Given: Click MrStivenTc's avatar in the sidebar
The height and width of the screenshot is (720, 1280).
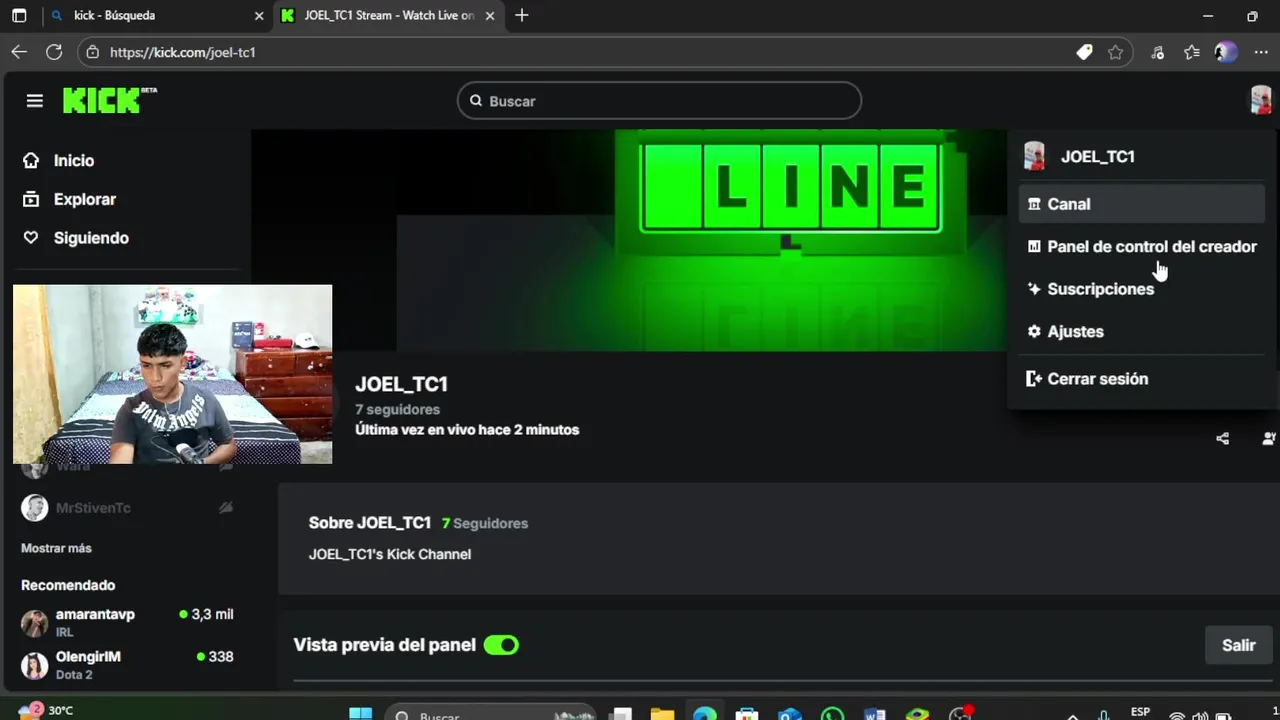Looking at the screenshot, I should (x=35, y=508).
